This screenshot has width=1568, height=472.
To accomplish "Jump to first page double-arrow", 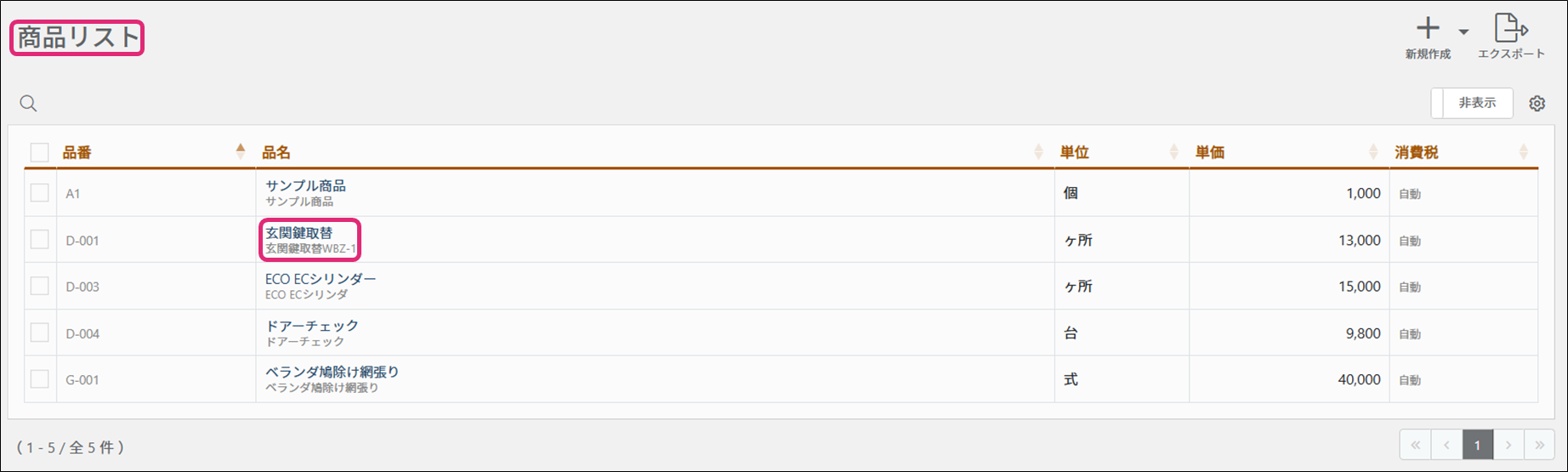I will point(1415,445).
